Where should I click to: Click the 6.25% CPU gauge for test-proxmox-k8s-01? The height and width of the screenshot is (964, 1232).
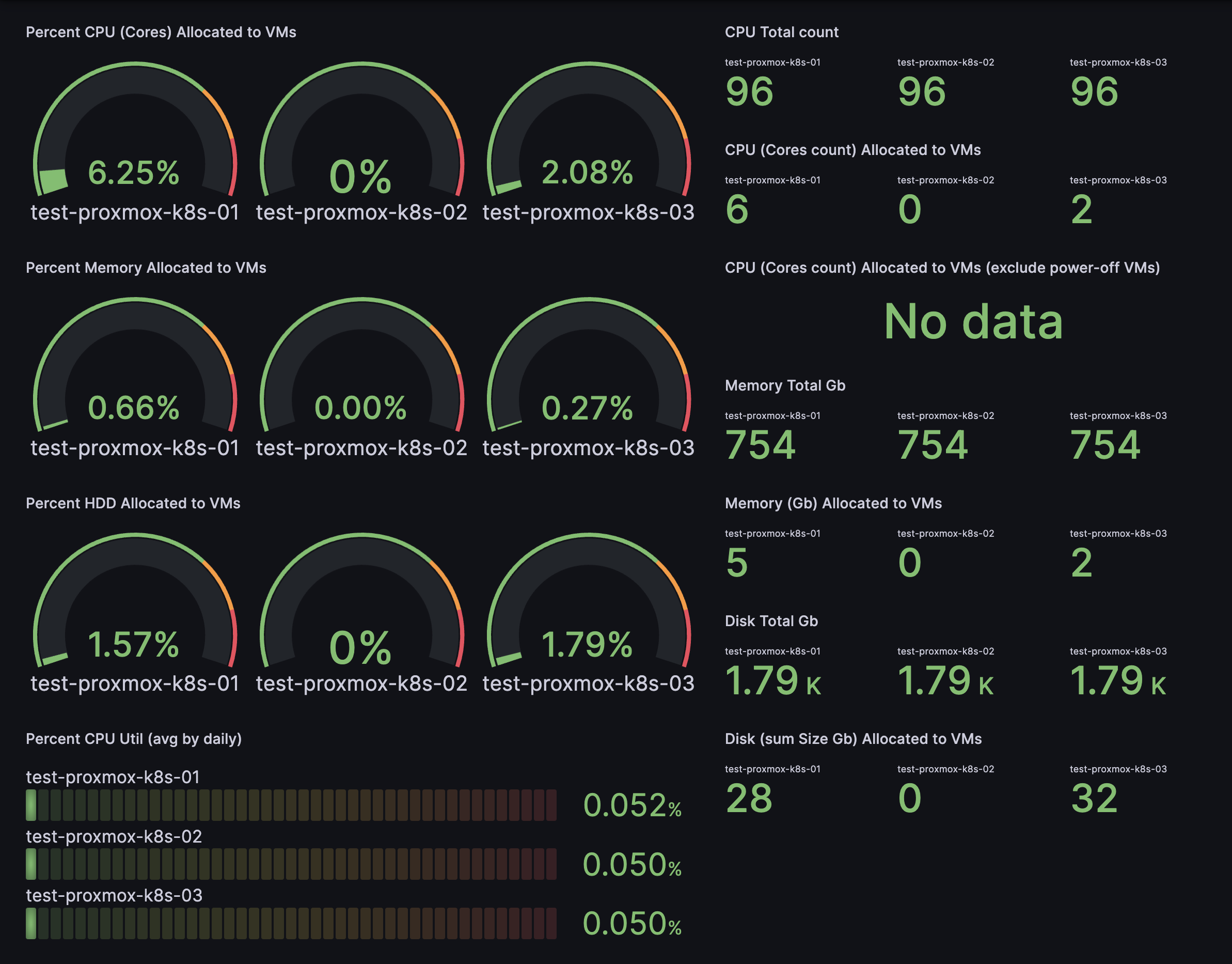[134, 173]
